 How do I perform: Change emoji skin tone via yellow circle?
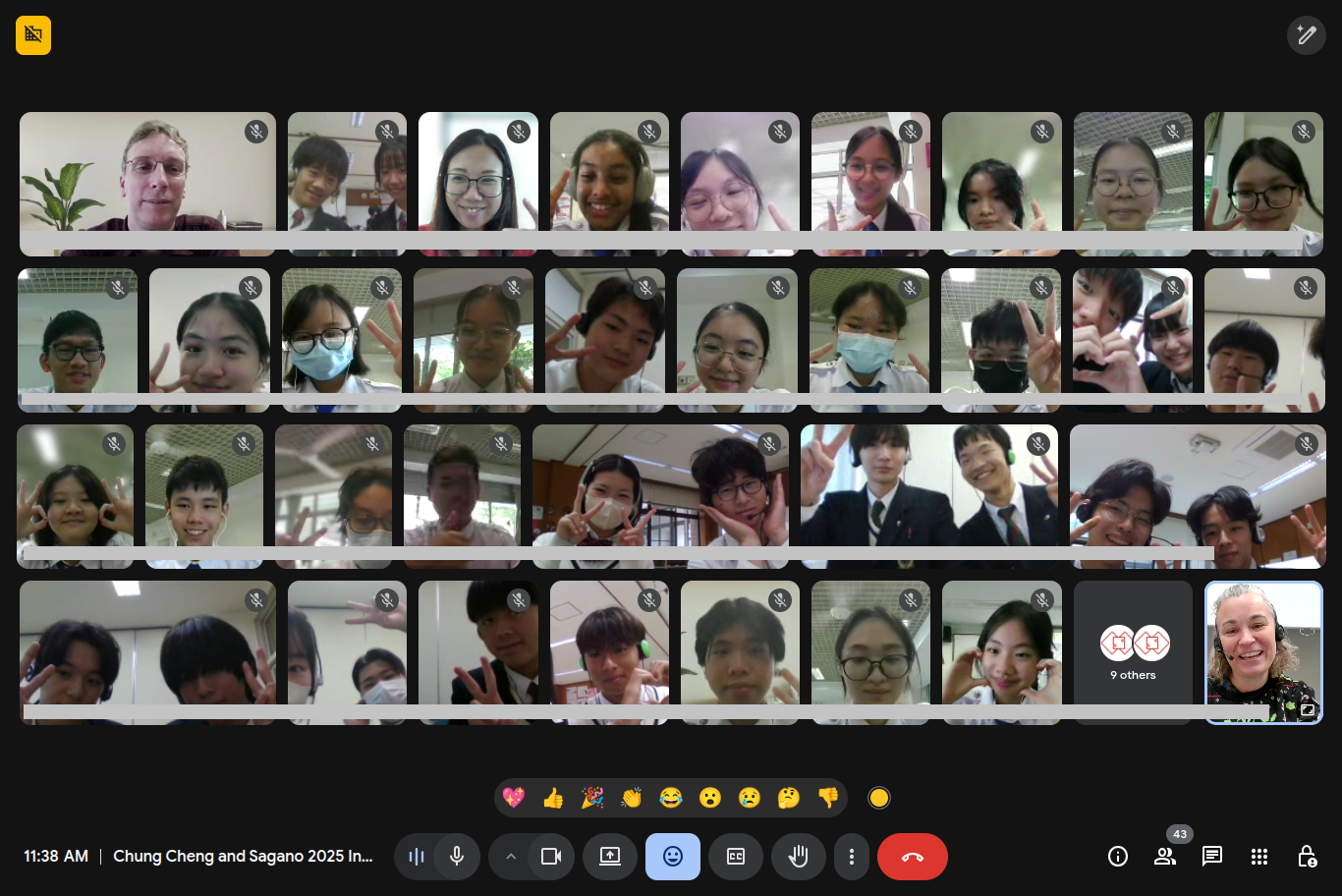879,798
